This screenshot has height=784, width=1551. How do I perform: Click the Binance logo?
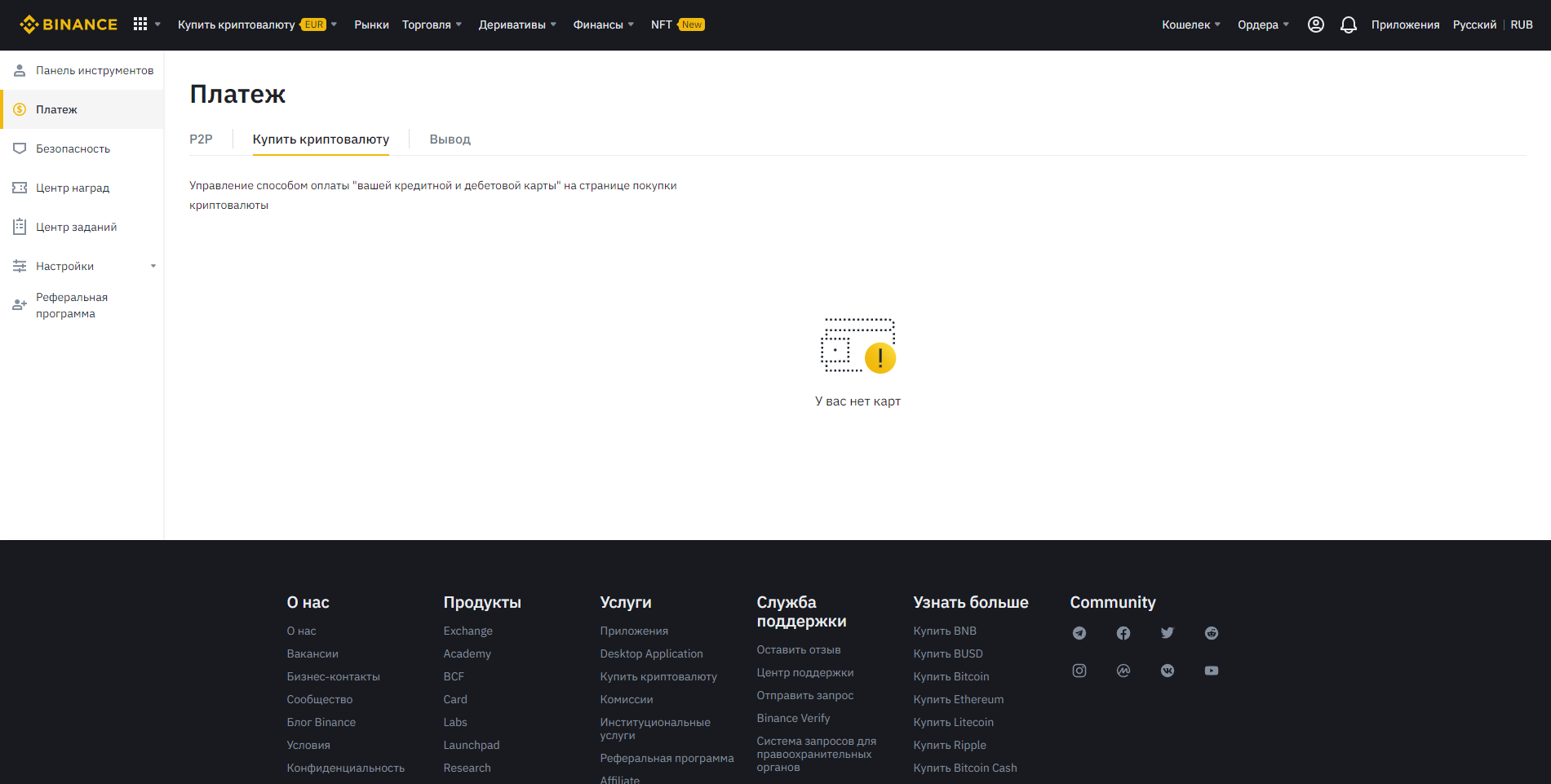pos(69,24)
